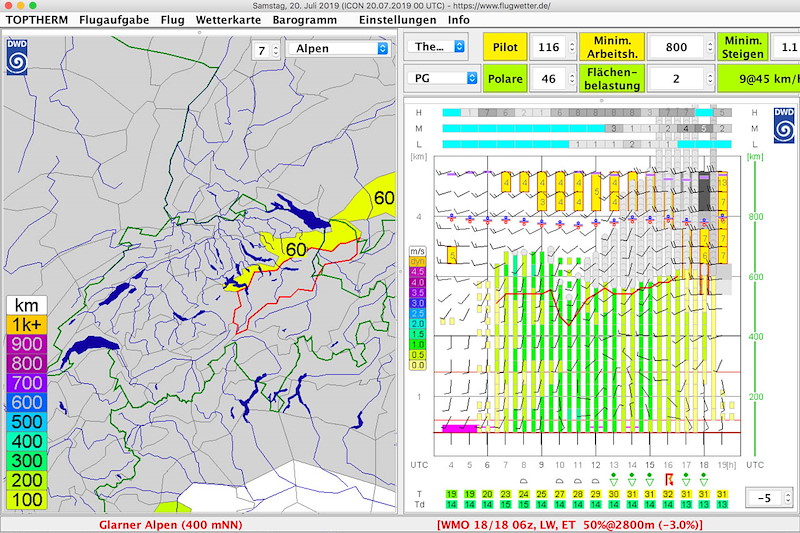The width and height of the screenshot is (800, 533).
Task: Click the DWD logo on the map
Action: coord(17,57)
